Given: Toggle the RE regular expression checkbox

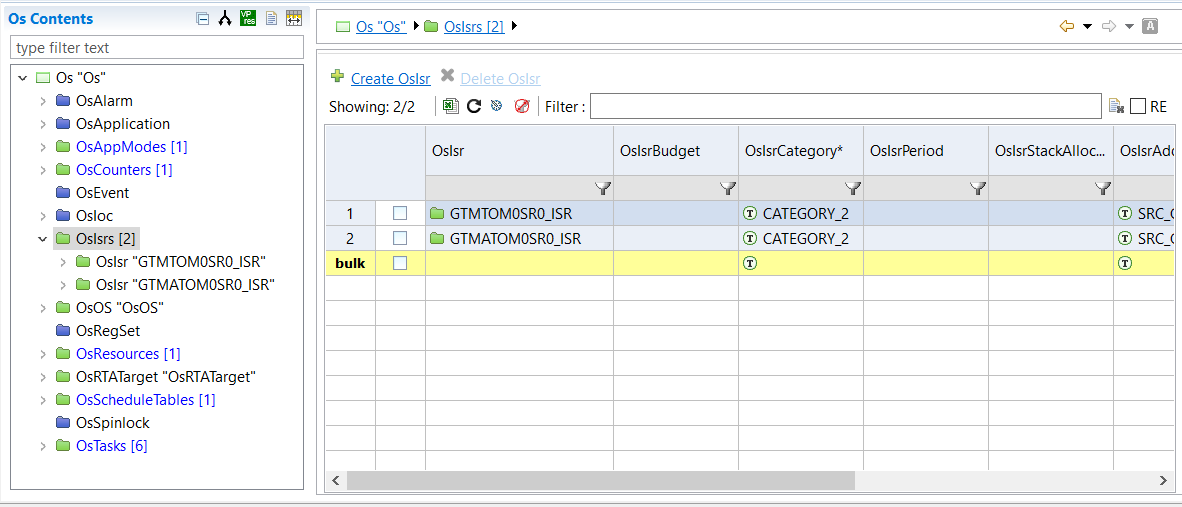Looking at the screenshot, I should 1138,107.
